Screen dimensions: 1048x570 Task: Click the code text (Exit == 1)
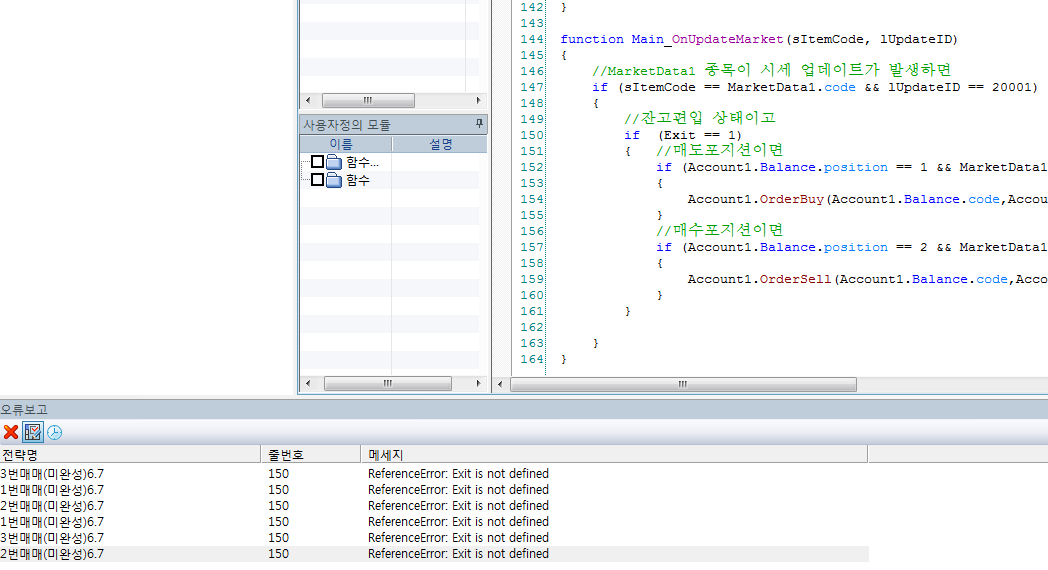(700, 136)
